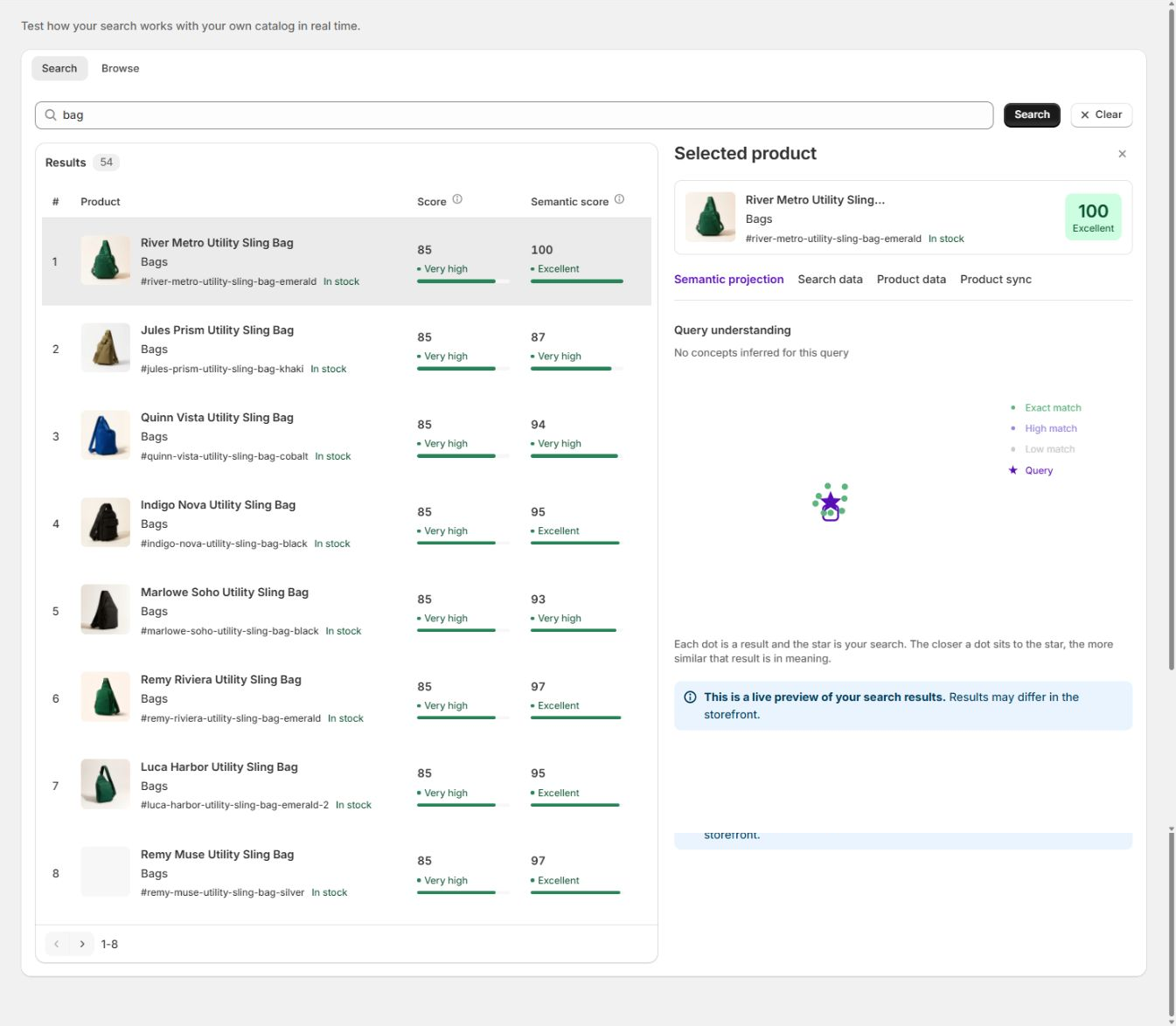
Task: Click the page vertical scrollbar
Action: pos(1172,341)
